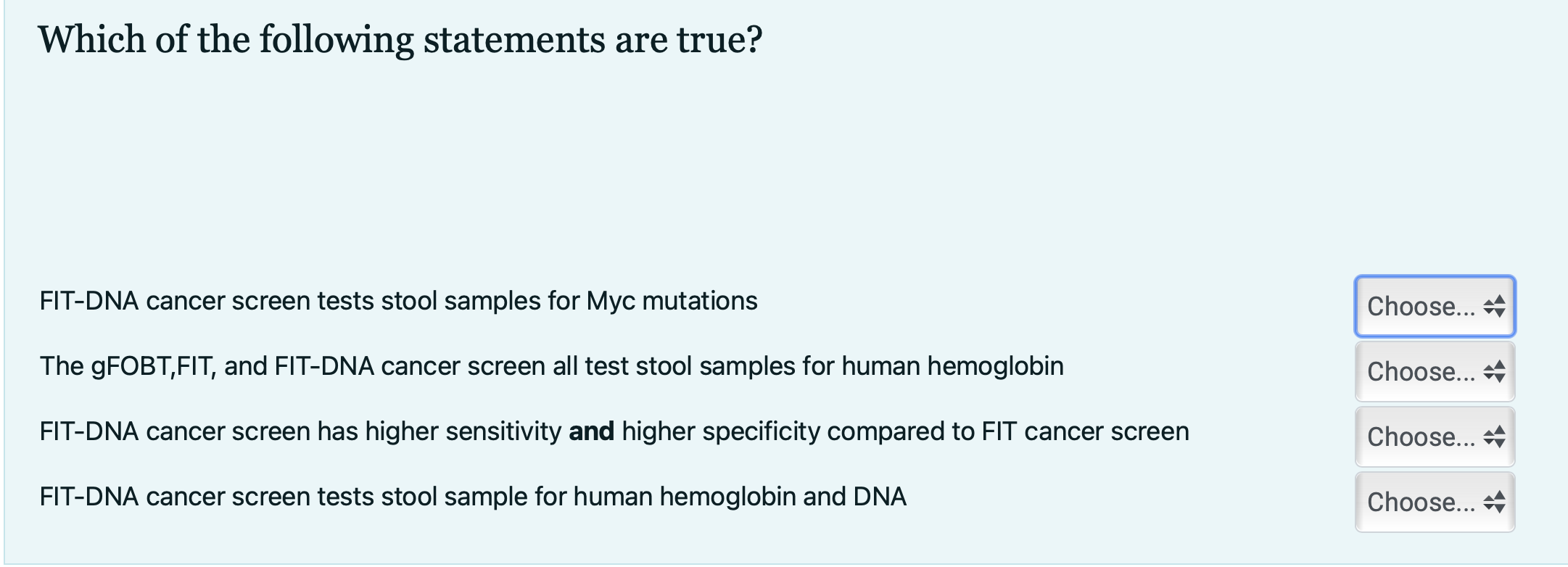The image size is (1568, 567).
Task: Click the Choose label in the first selector
Action: coord(1419,307)
